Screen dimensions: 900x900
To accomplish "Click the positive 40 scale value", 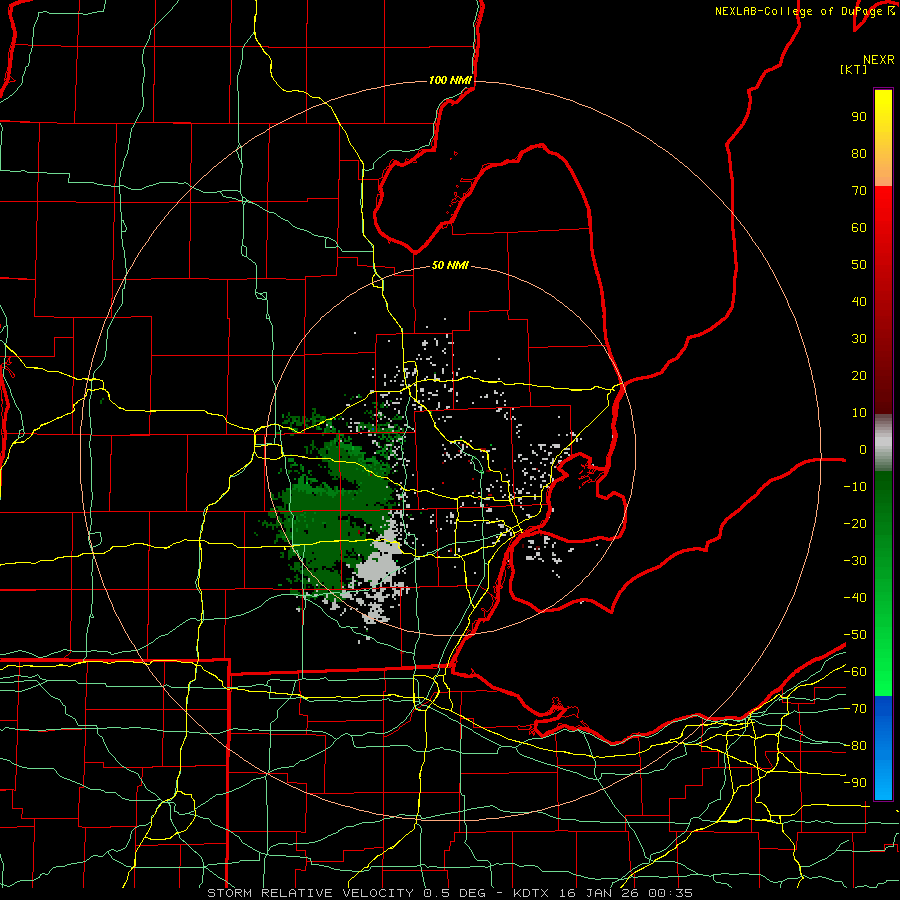I will tap(859, 301).
